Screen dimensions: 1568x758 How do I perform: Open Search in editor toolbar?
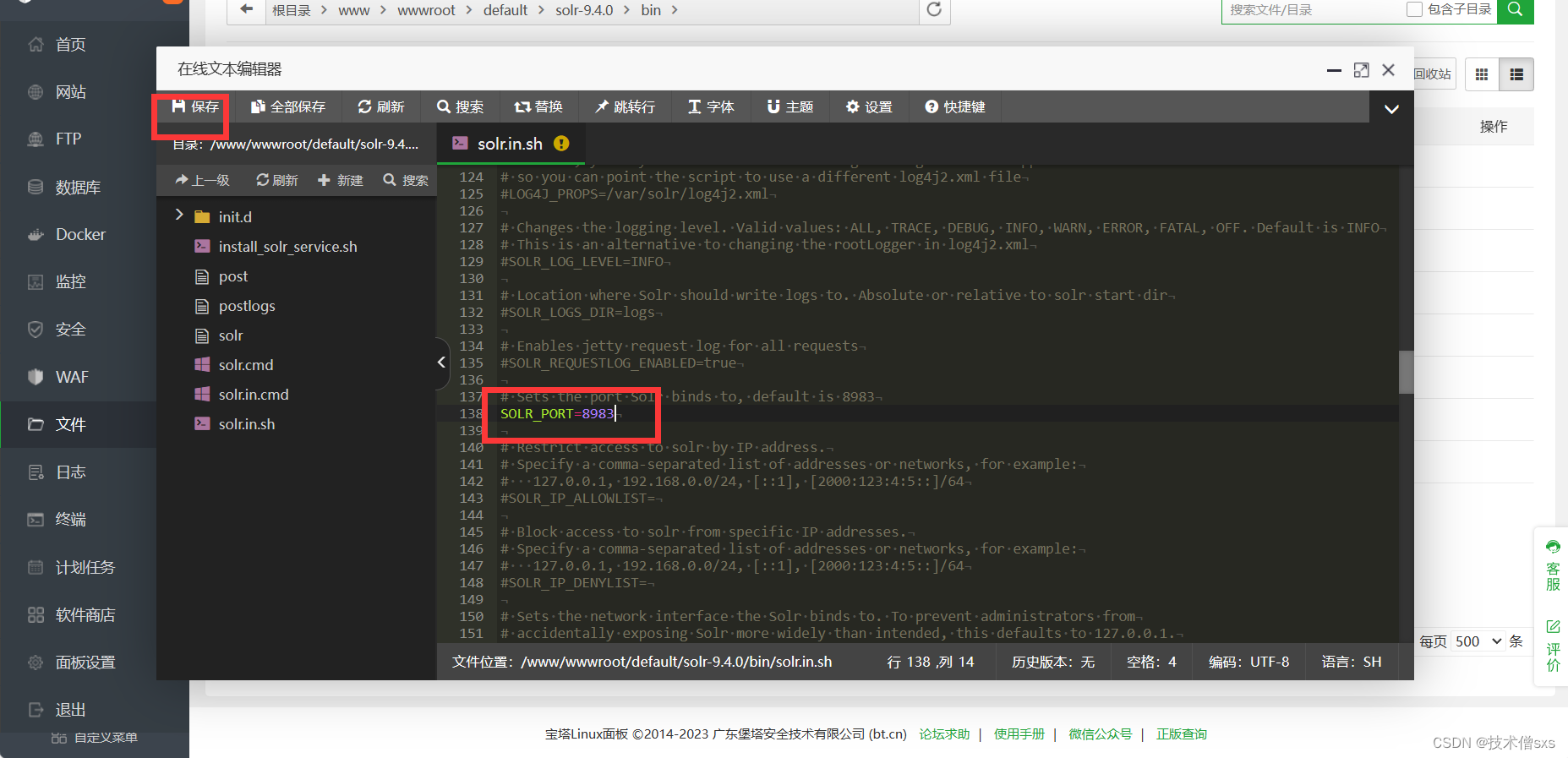point(461,106)
